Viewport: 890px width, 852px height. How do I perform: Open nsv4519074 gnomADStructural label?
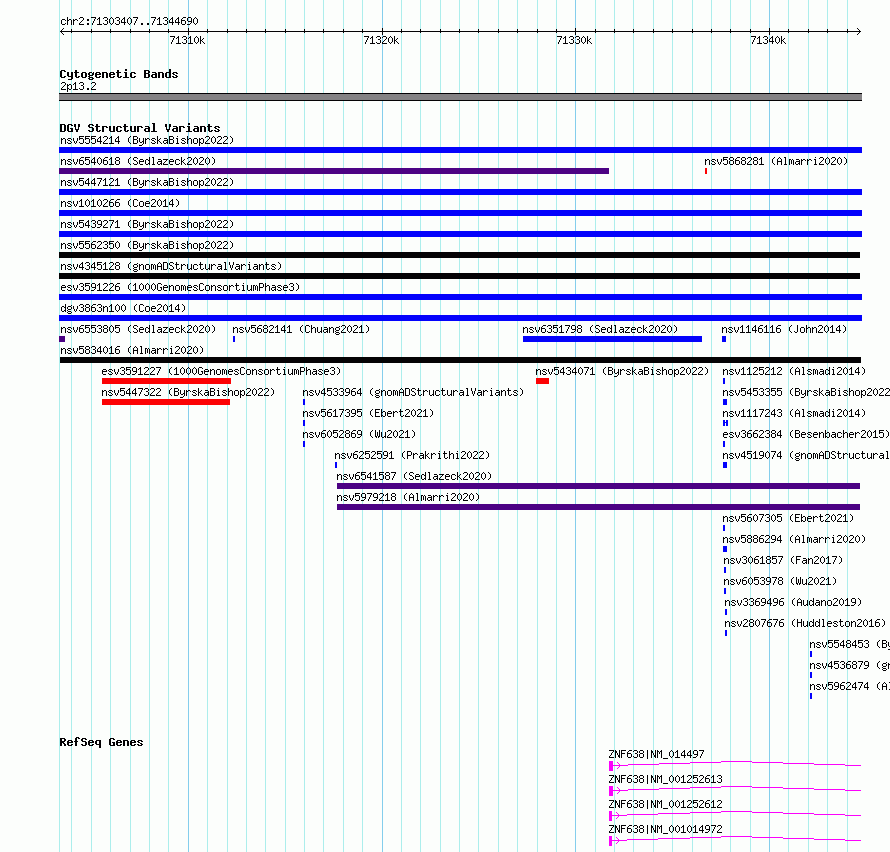(806, 455)
